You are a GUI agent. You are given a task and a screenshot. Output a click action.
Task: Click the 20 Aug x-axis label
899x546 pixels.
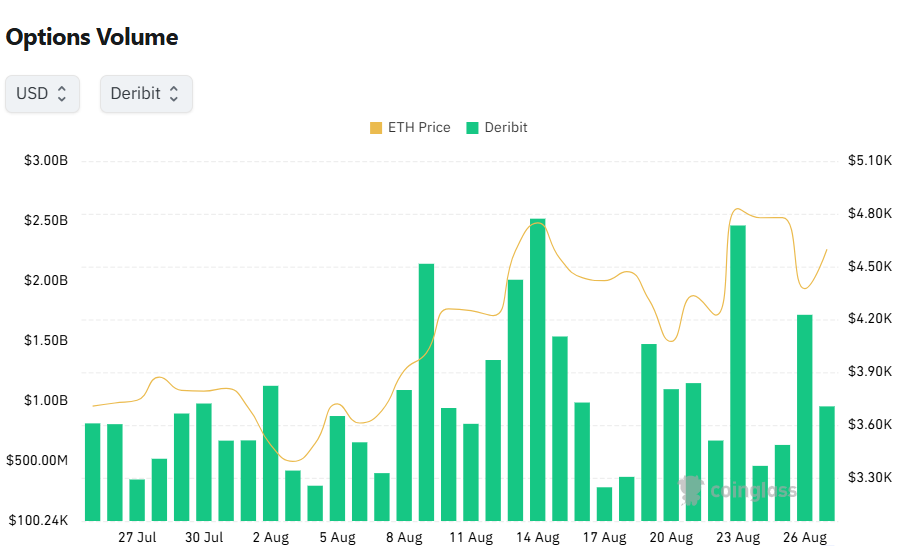[671, 537]
